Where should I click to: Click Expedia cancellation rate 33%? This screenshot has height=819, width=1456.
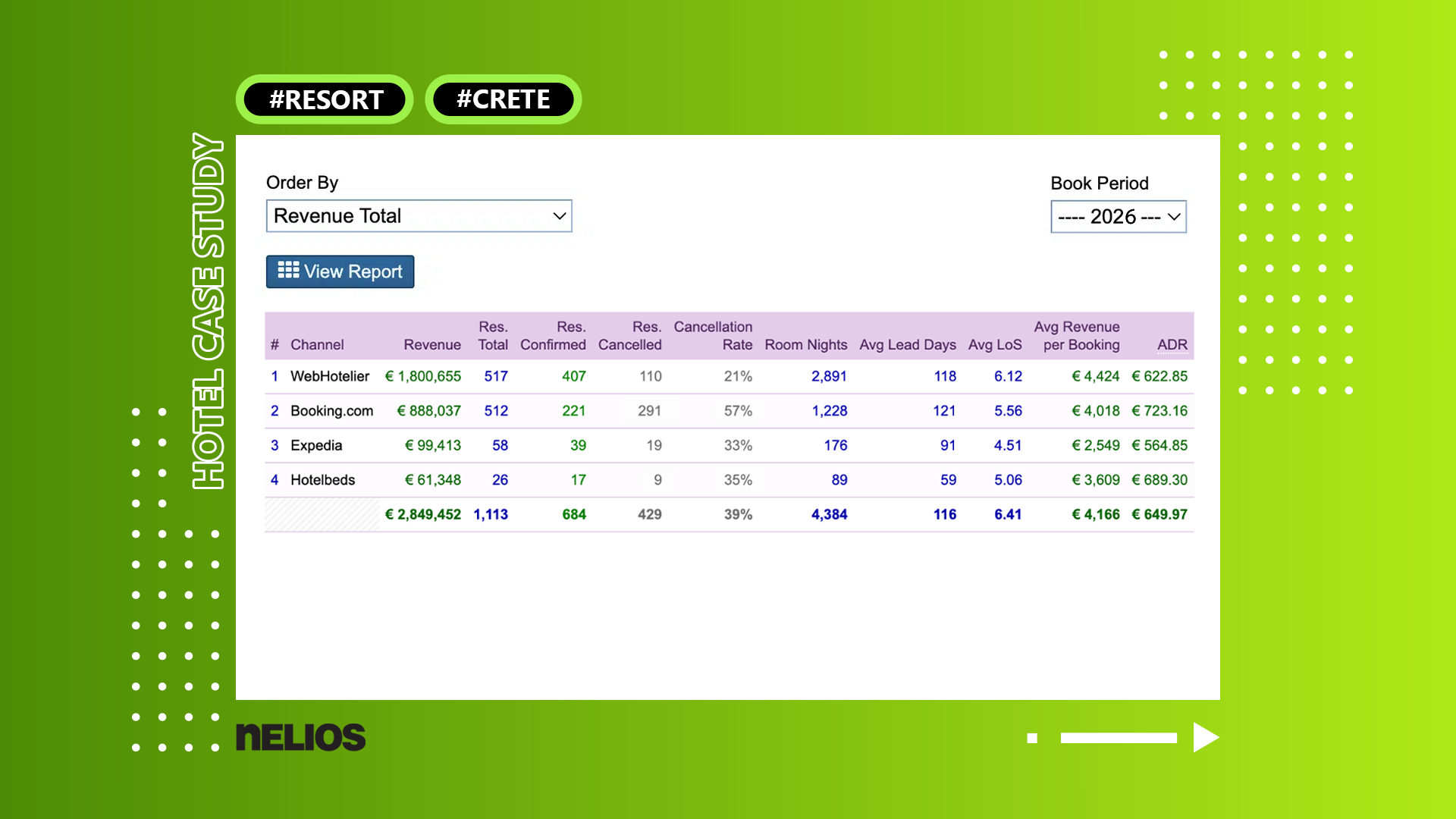[738, 445]
